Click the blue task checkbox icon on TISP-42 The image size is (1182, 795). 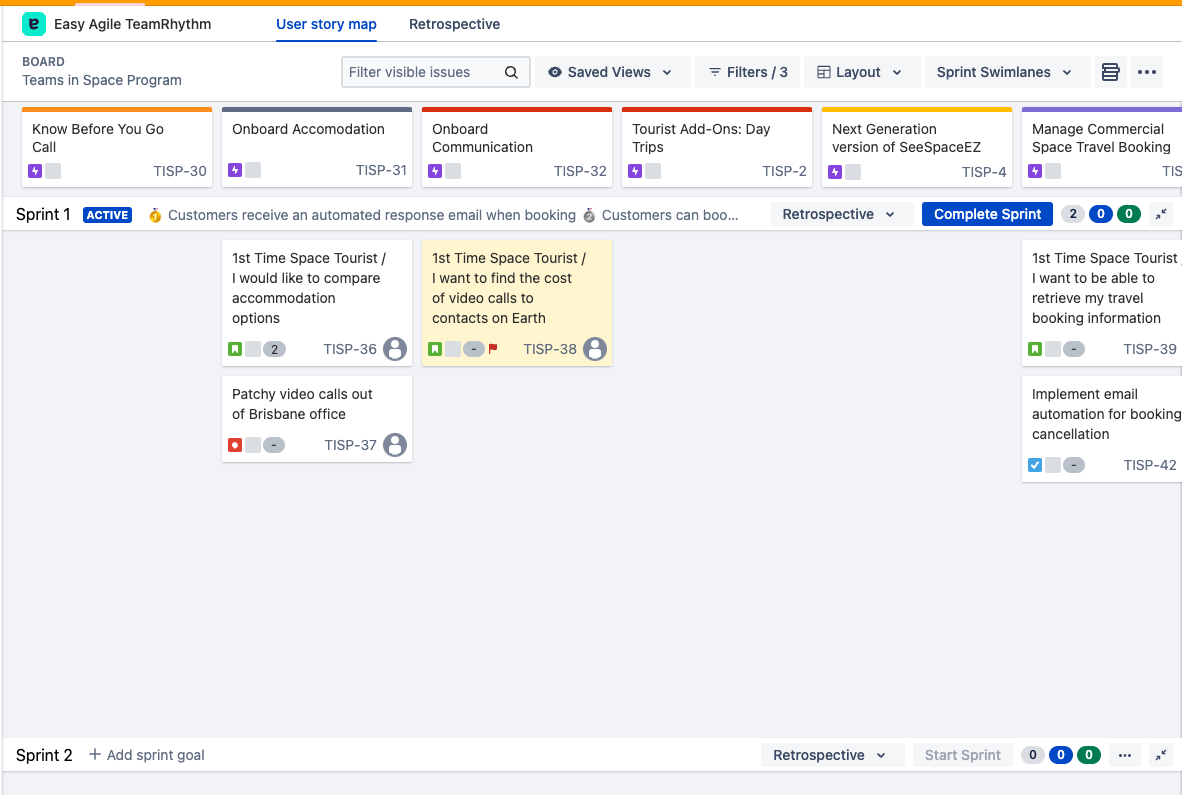pos(1035,465)
